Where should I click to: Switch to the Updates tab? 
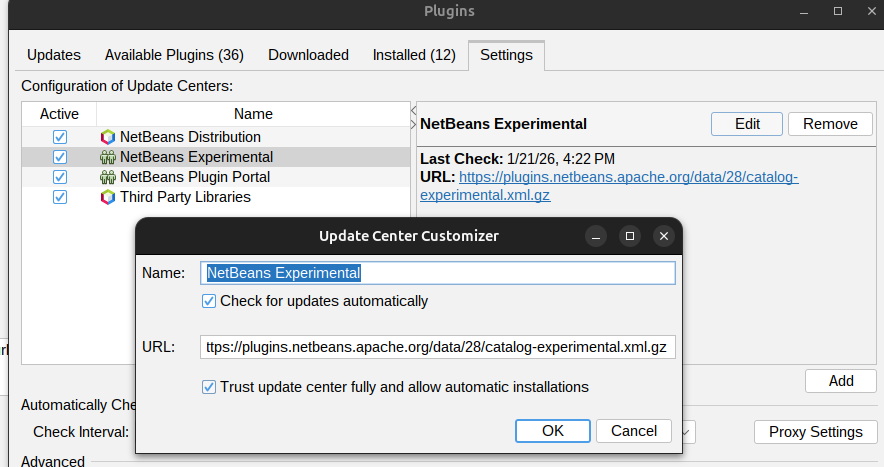(54, 55)
